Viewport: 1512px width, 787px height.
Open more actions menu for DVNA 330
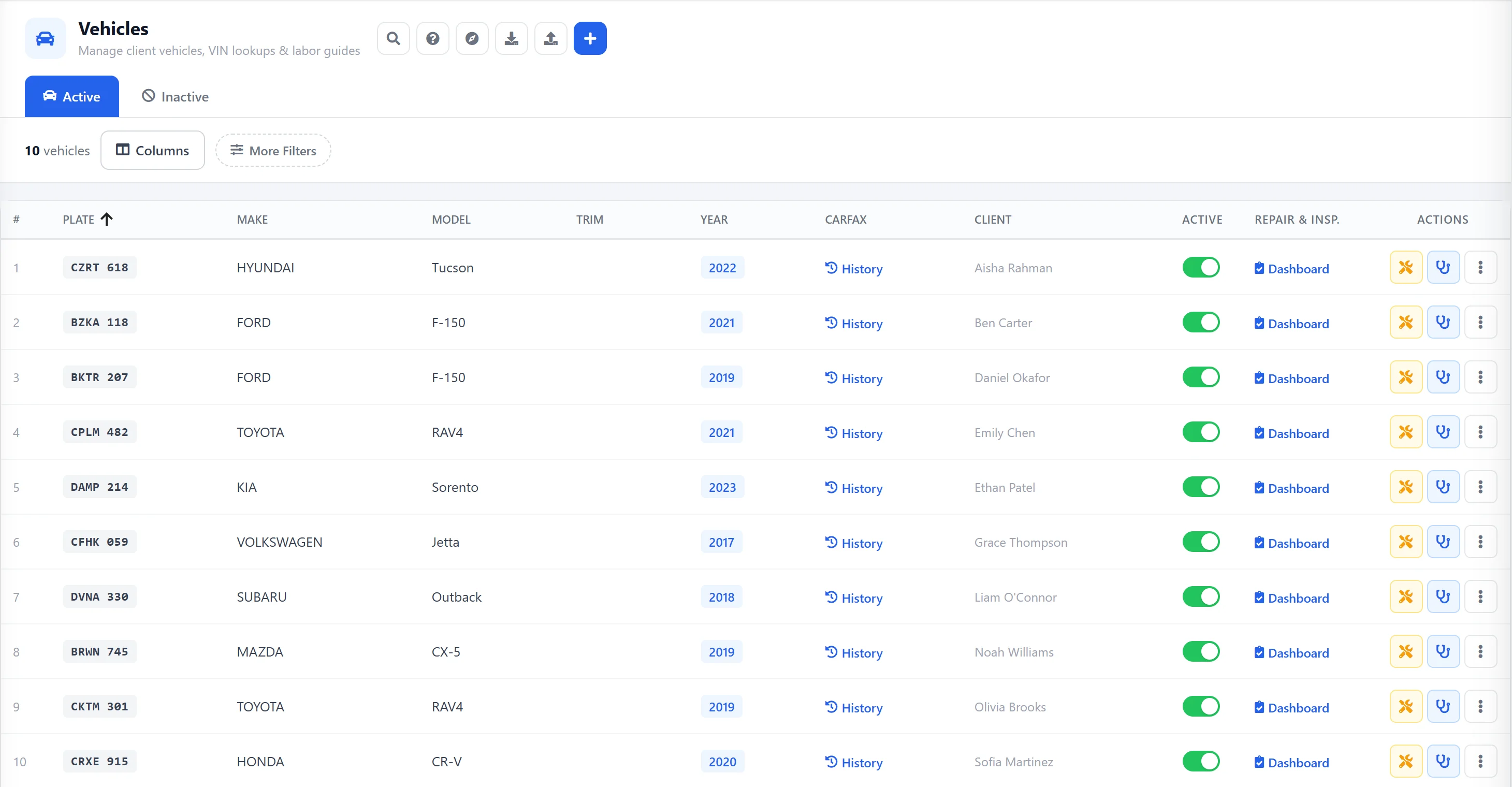point(1480,597)
